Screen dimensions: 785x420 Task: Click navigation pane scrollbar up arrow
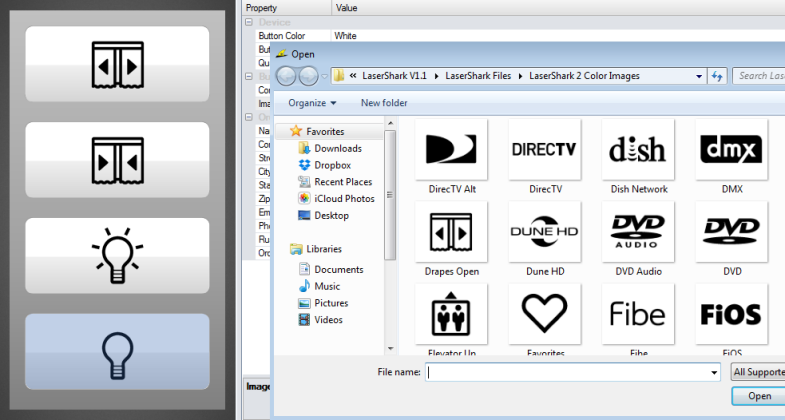tap(390, 123)
